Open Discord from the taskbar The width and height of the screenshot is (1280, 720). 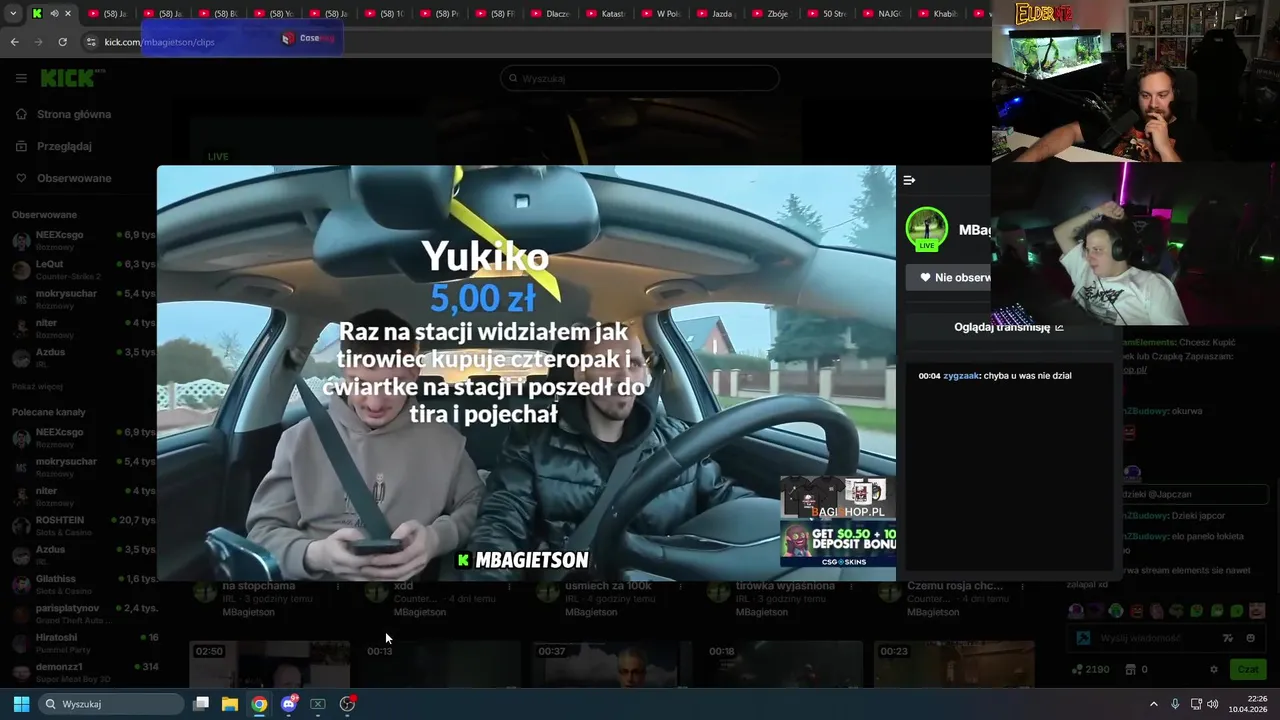289,704
